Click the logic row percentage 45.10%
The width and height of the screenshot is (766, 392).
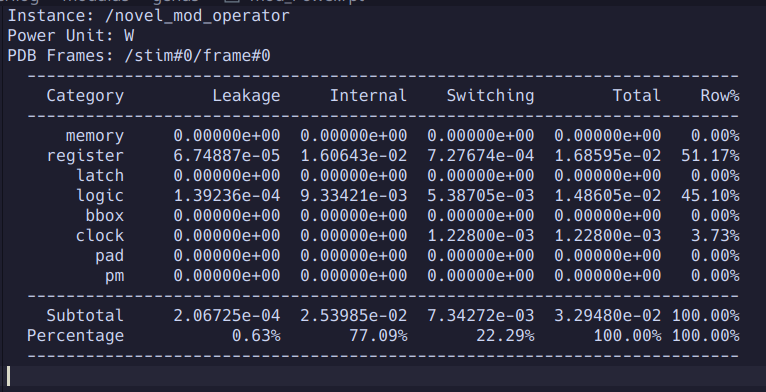710,196
